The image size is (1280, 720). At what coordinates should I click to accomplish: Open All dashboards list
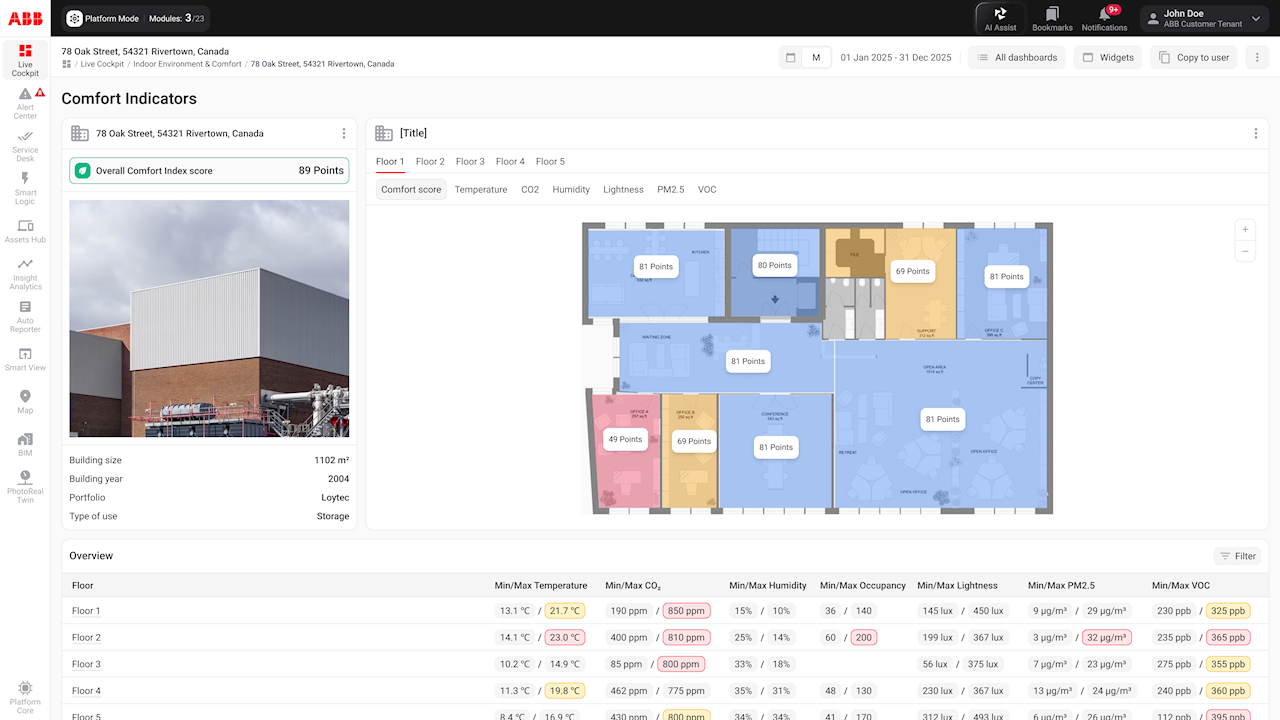1016,58
